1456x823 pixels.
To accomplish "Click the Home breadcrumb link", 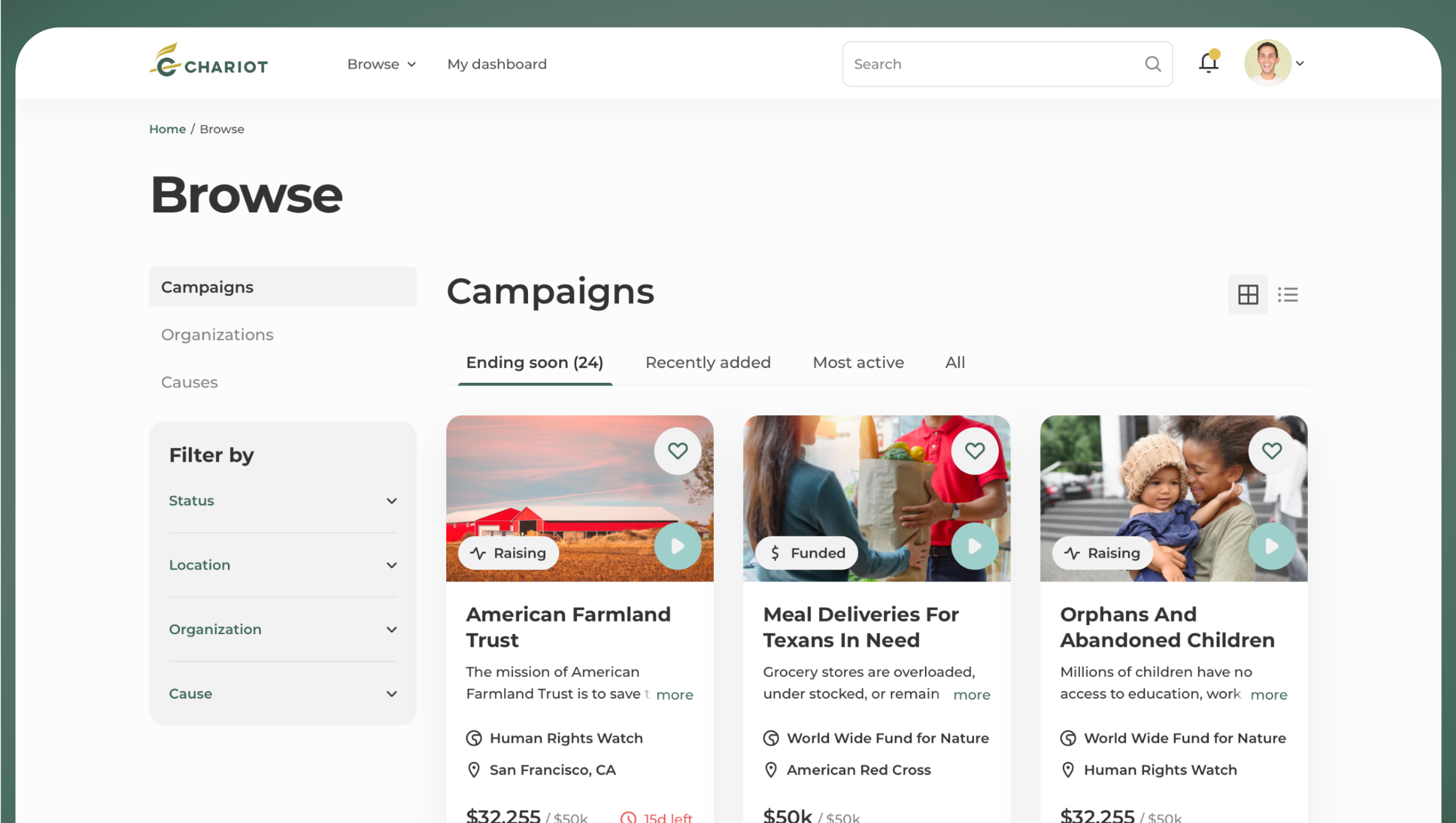I will (x=167, y=129).
